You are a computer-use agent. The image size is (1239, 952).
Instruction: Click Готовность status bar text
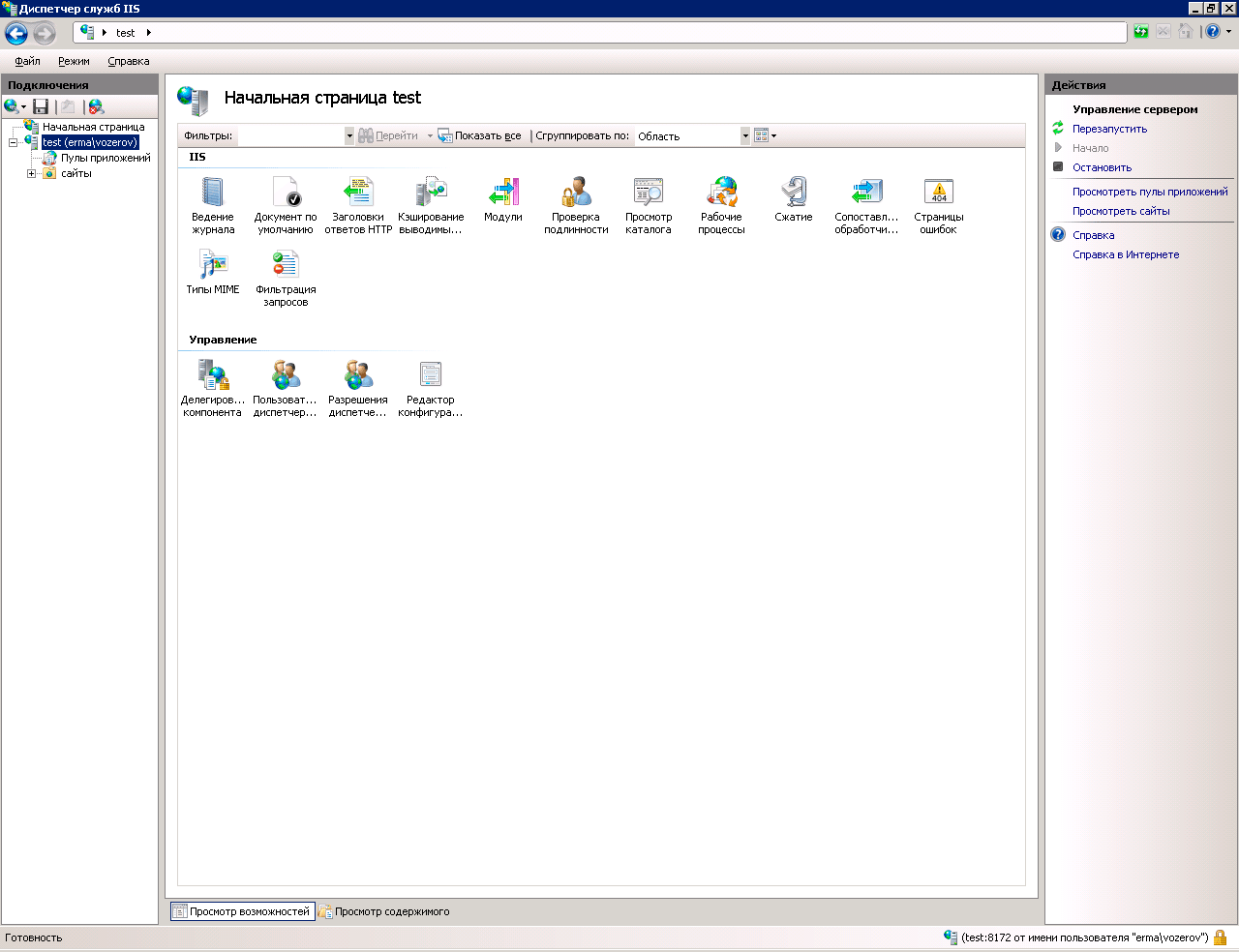34,937
